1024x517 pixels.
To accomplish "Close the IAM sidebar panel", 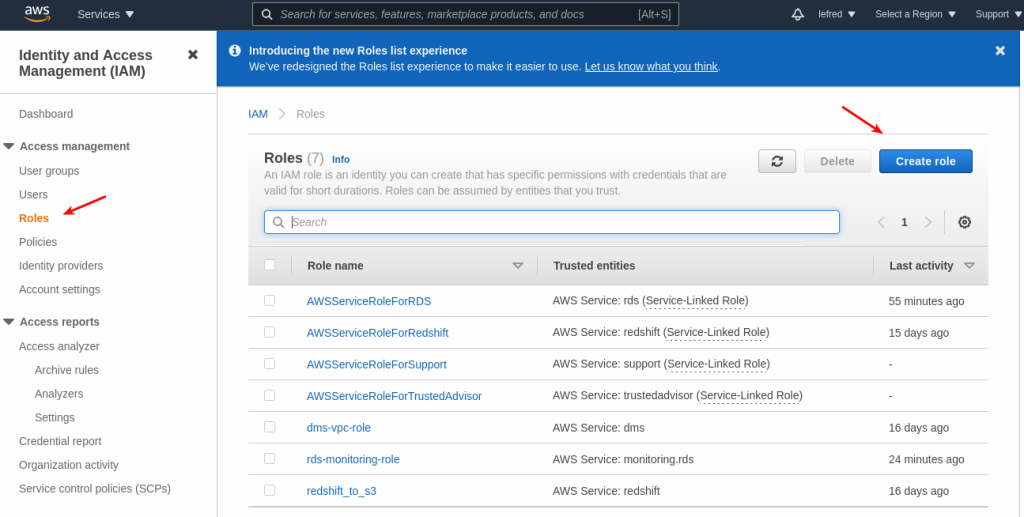I will [x=193, y=55].
